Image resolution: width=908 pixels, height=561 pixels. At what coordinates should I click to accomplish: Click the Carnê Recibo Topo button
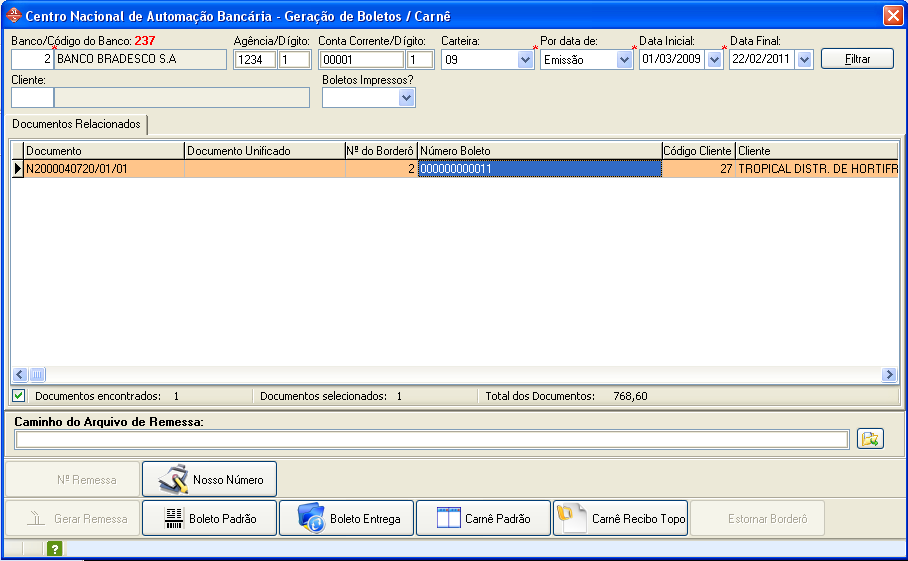coord(620,518)
